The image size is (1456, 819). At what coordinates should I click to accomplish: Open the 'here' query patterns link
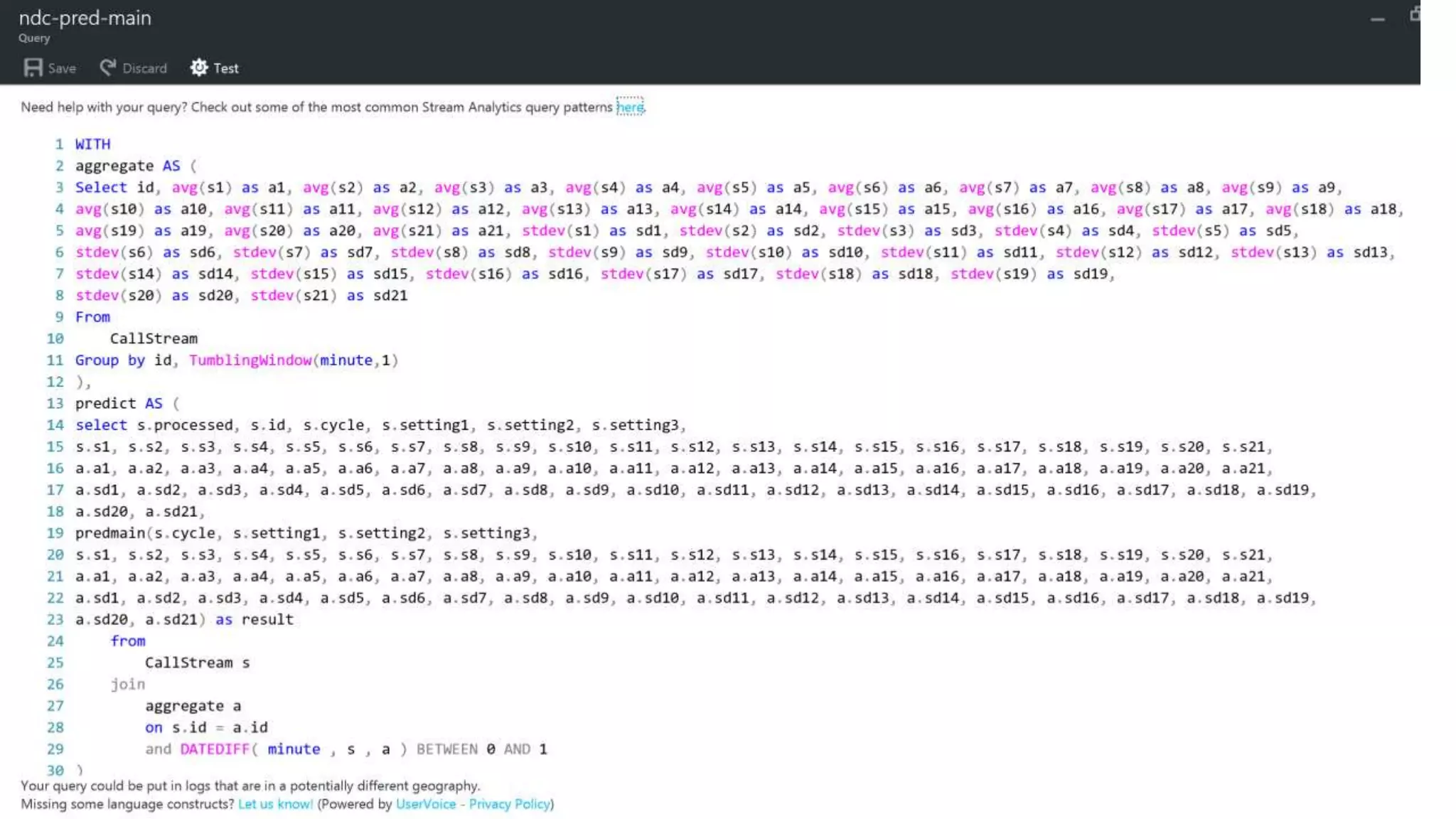pos(630,107)
